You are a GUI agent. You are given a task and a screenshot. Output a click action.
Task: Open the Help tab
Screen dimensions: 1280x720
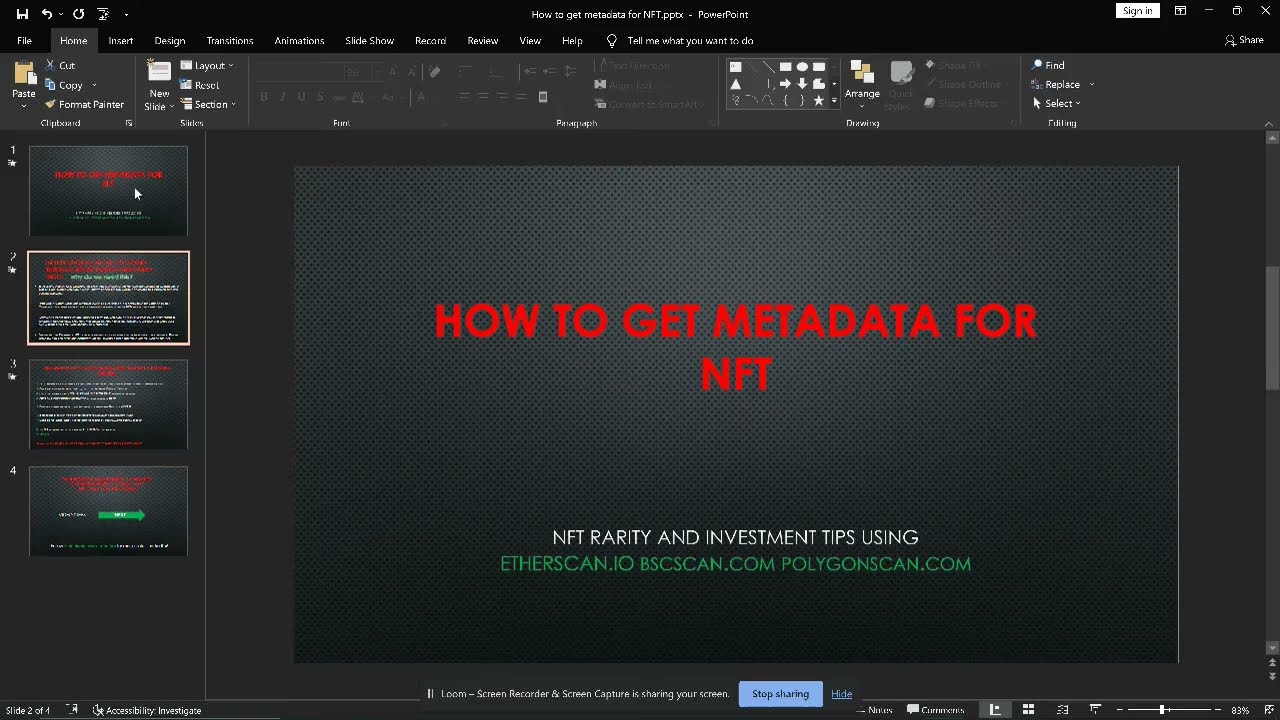click(x=572, y=41)
